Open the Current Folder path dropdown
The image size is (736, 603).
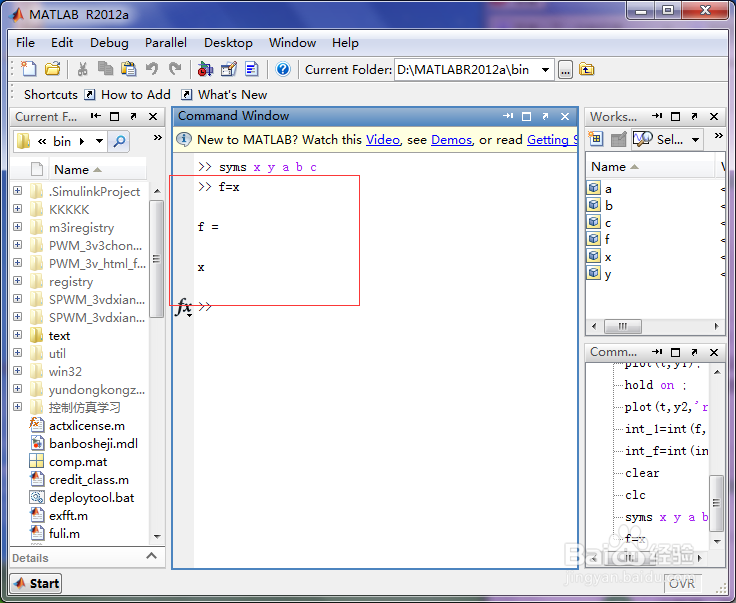click(545, 70)
